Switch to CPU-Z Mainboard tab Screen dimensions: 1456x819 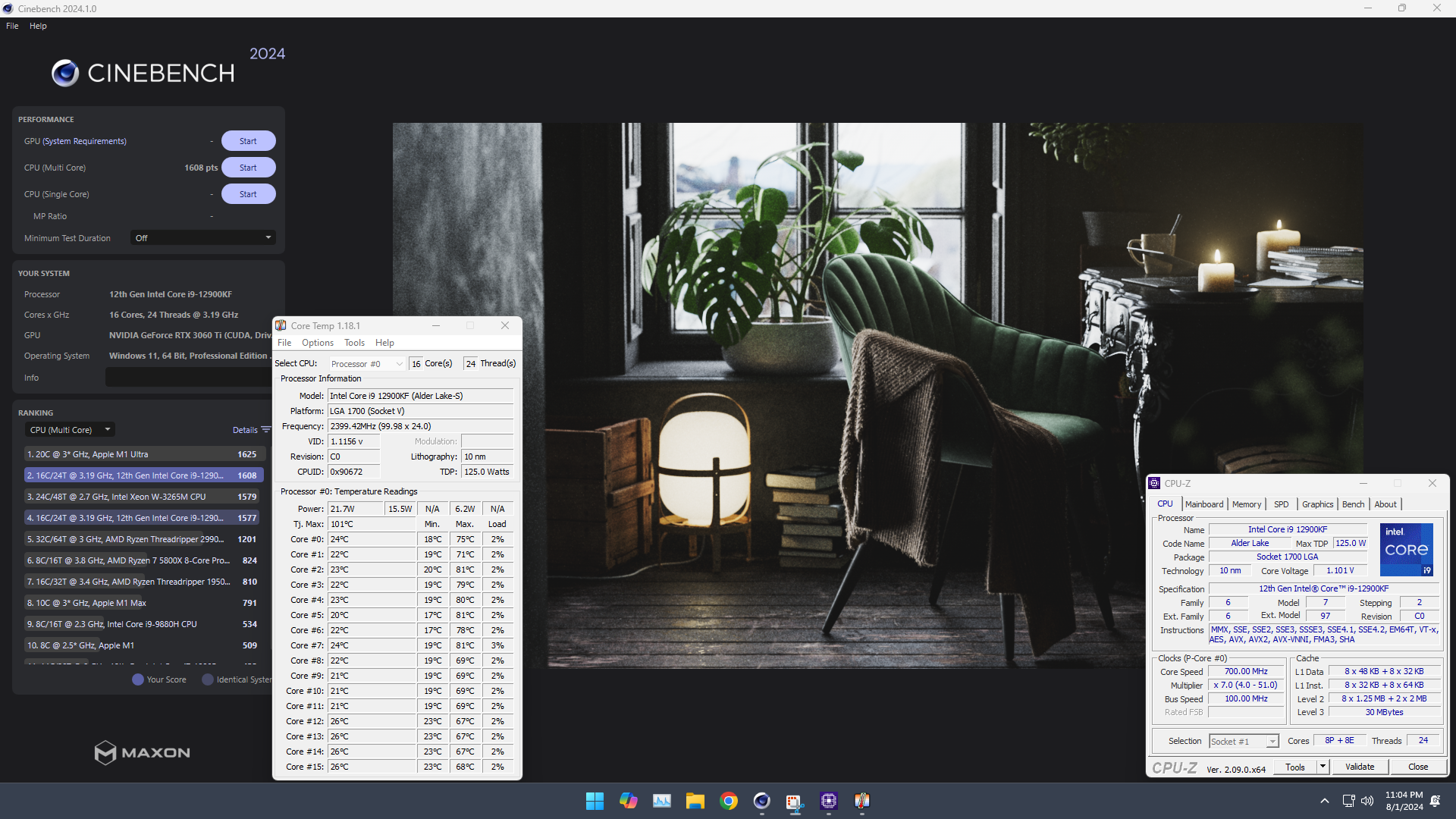click(x=1204, y=504)
